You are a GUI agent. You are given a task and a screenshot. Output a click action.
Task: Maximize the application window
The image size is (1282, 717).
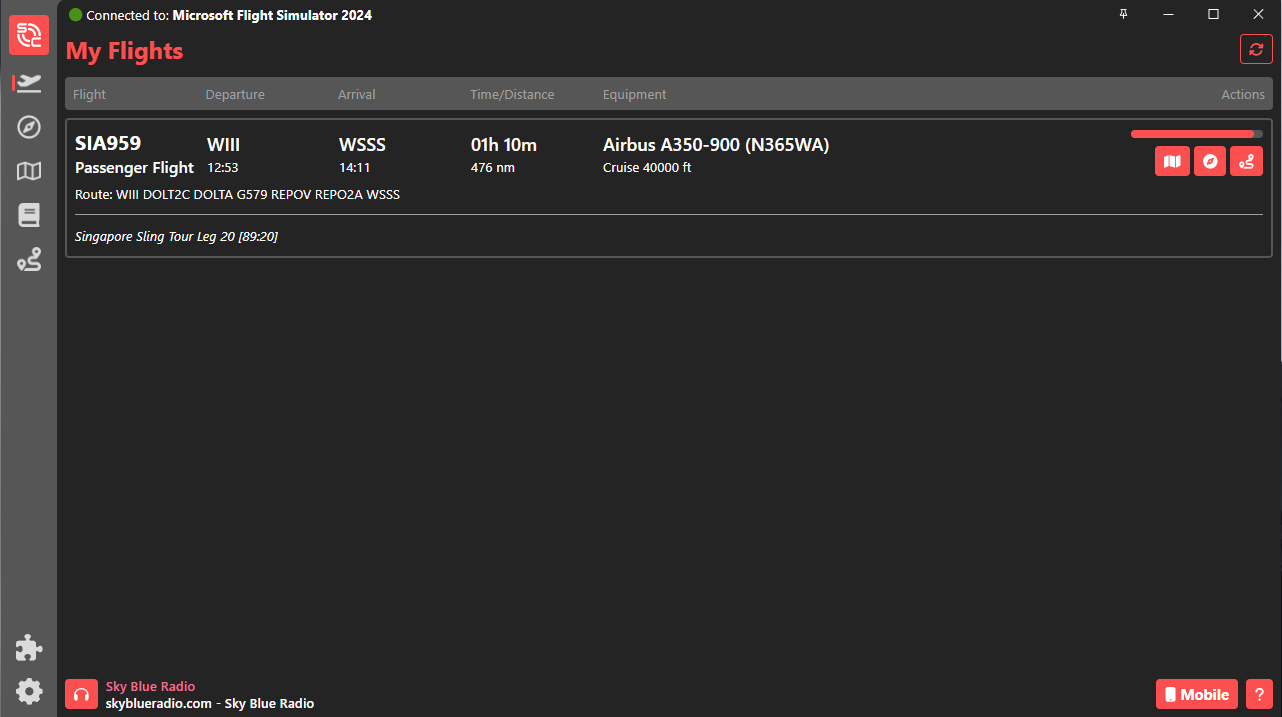tap(1213, 14)
